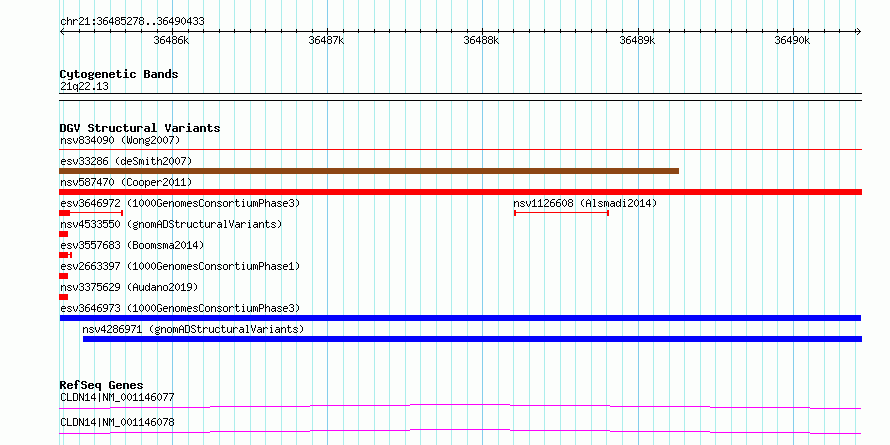This screenshot has width=890, height=445.
Task: Click the magenta CLDN14 NM_001146078 transcript line
Action: [x=460, y=431]
